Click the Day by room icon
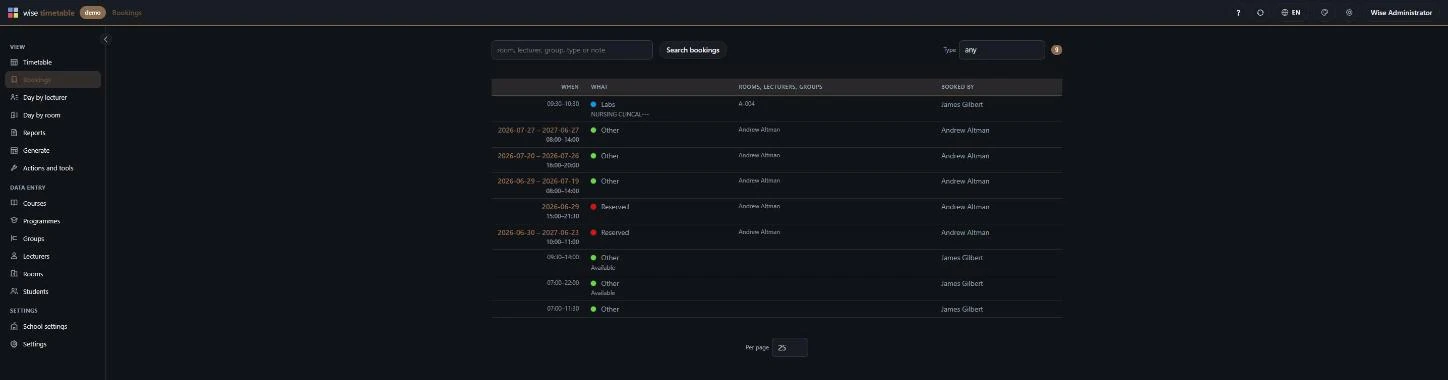Image resolution: width=1448 pixels, height=380 pixels. [14, 115]
